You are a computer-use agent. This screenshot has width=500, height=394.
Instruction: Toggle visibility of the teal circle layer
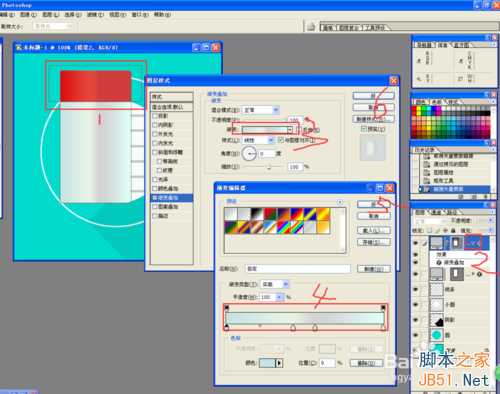(x=416, y=335)
